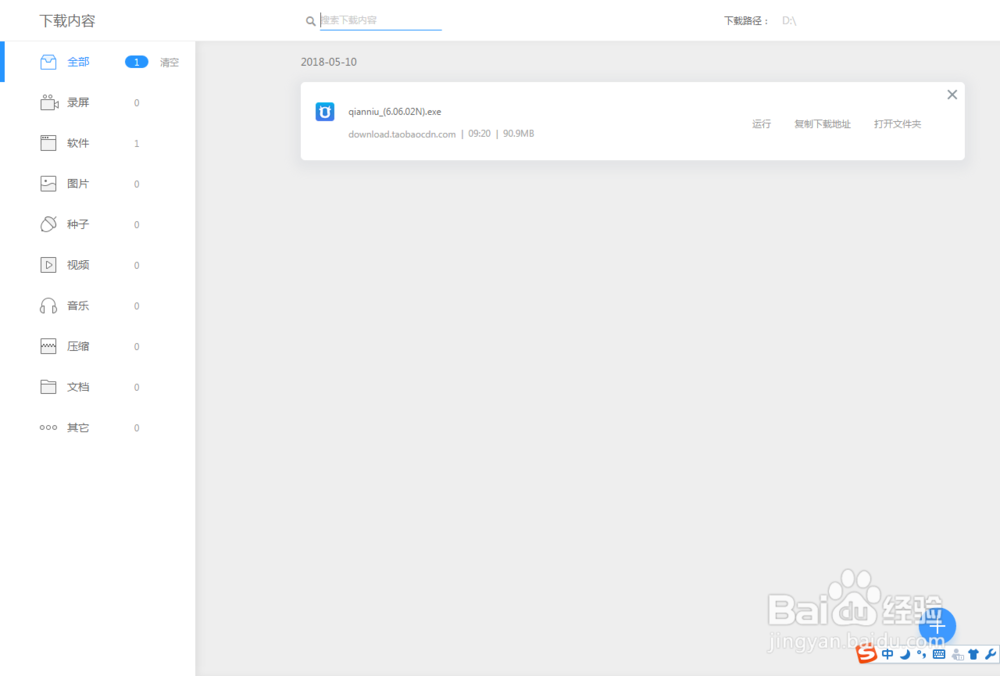Click the search magnifier icon
Screen dimensions: 1000x676
pos(310,21)
